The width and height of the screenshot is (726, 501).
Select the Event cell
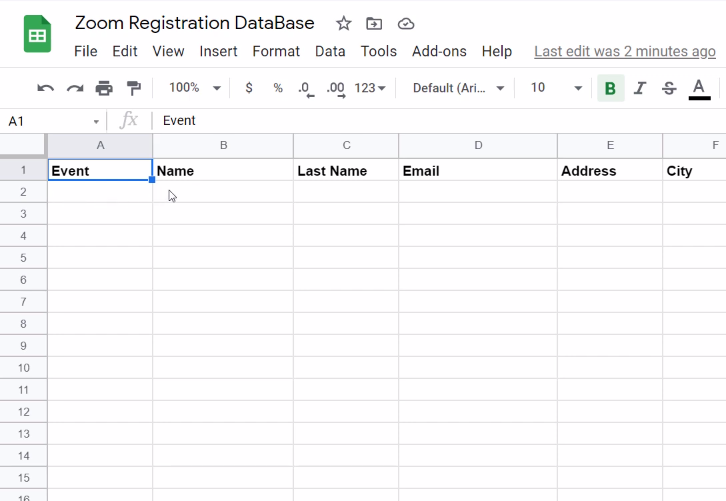(100, 170)
